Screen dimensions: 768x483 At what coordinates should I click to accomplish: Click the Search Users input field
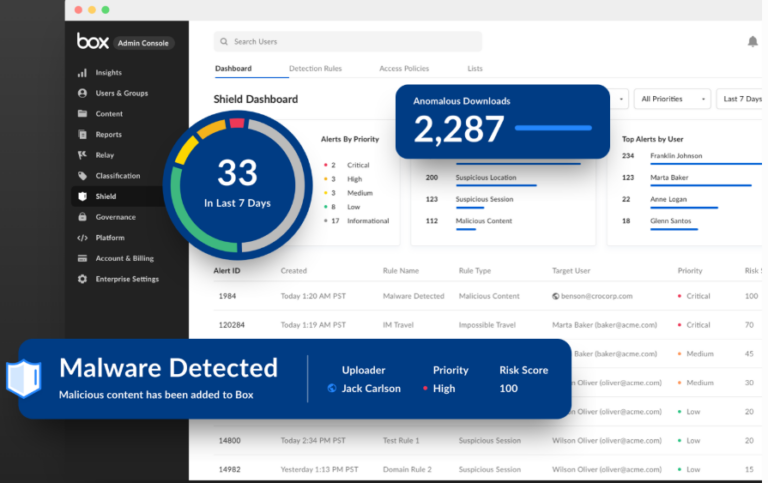coord(348,42)
